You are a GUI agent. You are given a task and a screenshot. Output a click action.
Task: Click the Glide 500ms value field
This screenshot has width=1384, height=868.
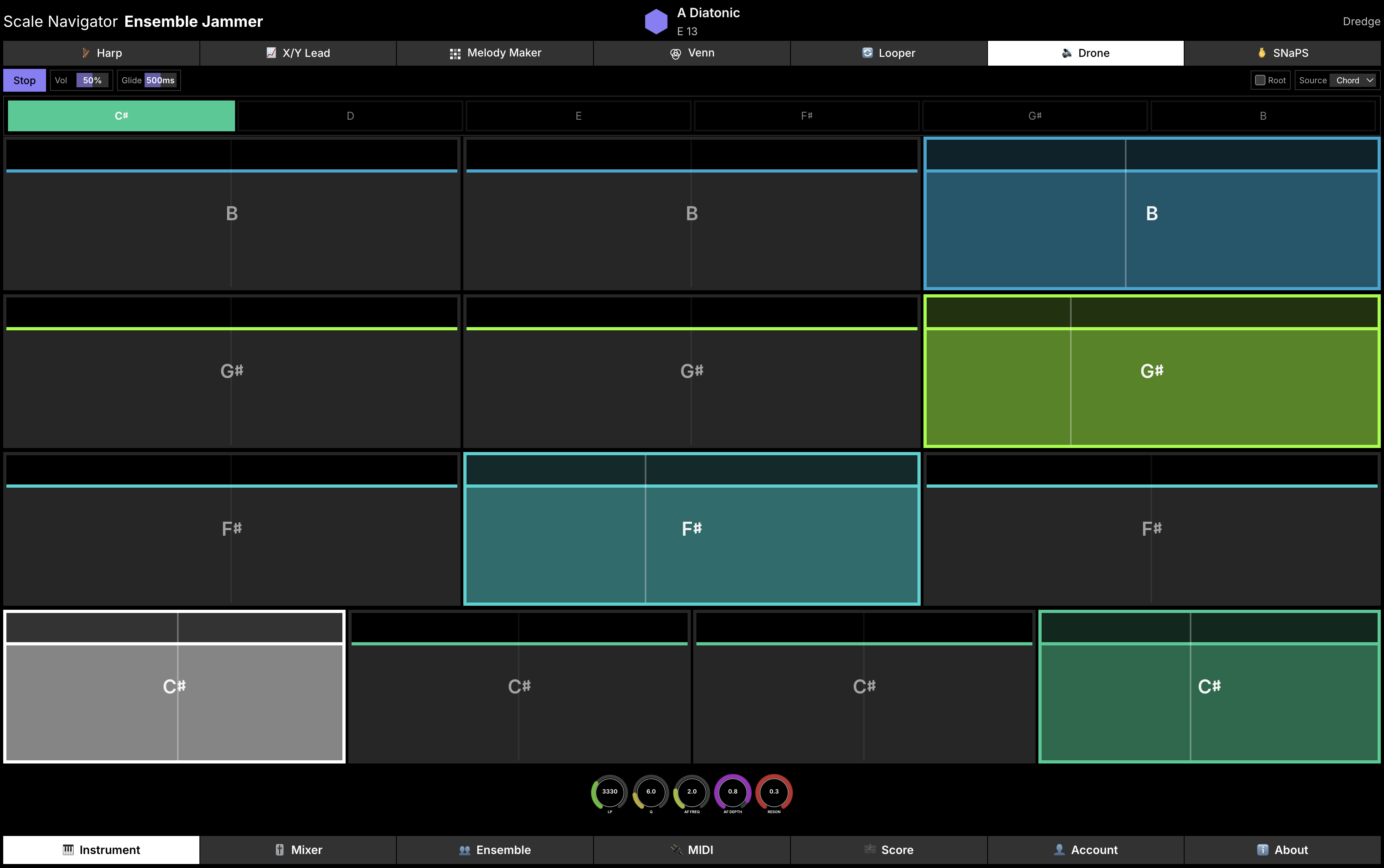[x=161, y=80]
